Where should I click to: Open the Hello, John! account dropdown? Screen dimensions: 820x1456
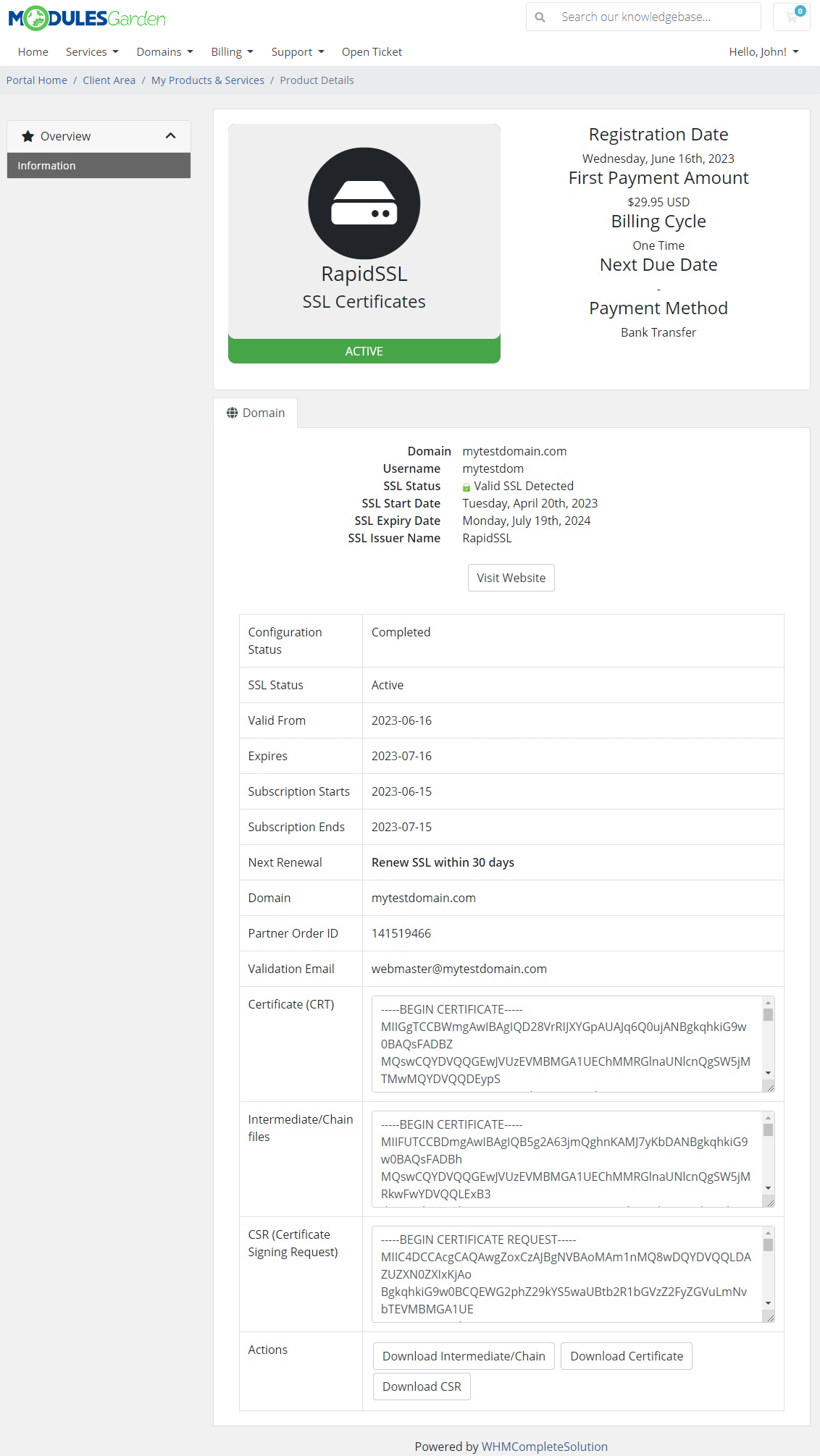[763, 52]
